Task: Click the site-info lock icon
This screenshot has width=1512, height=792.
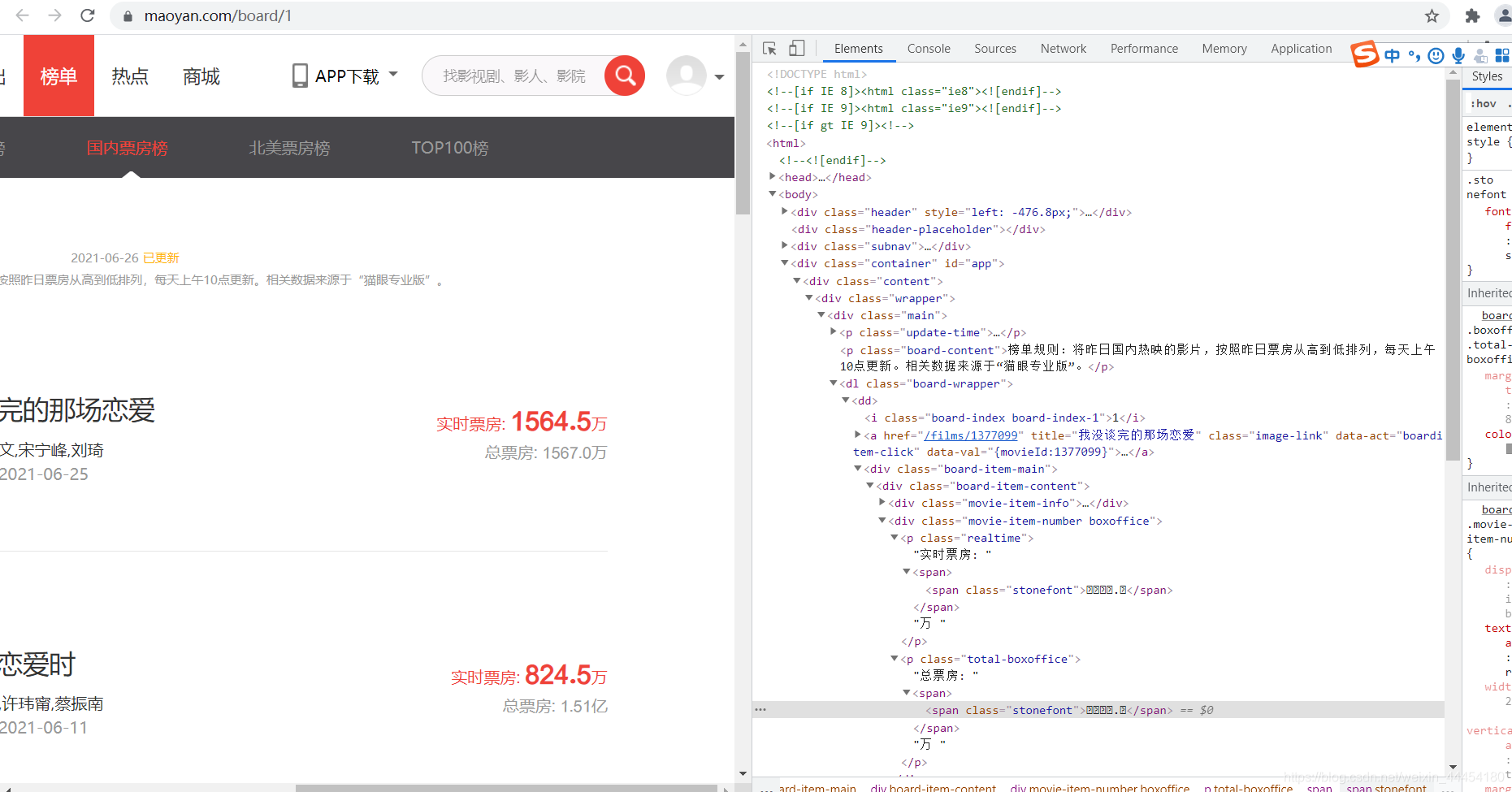Action: [128, 15]
